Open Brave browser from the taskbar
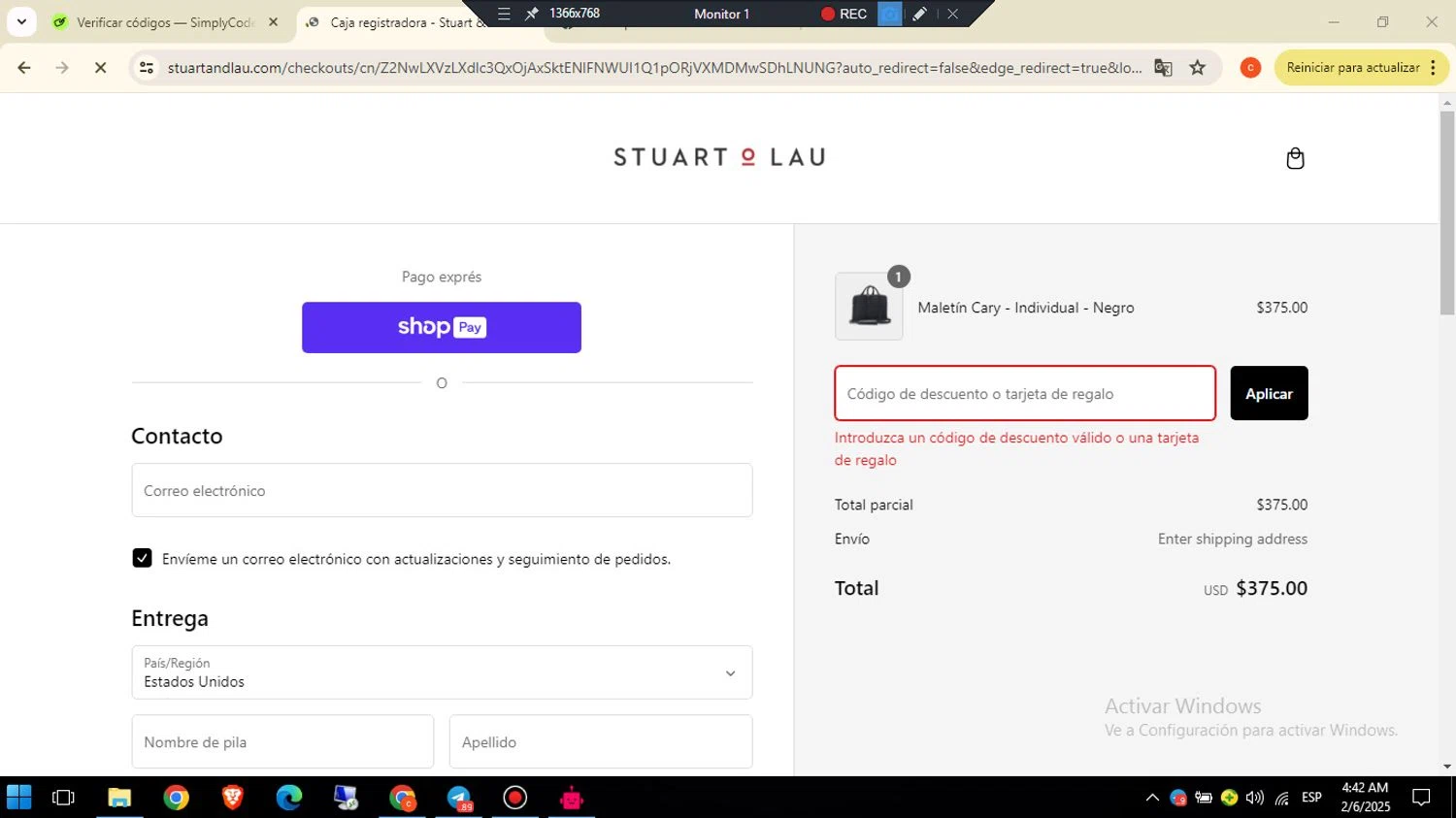Screen dimensions: 1456x818 232,798
